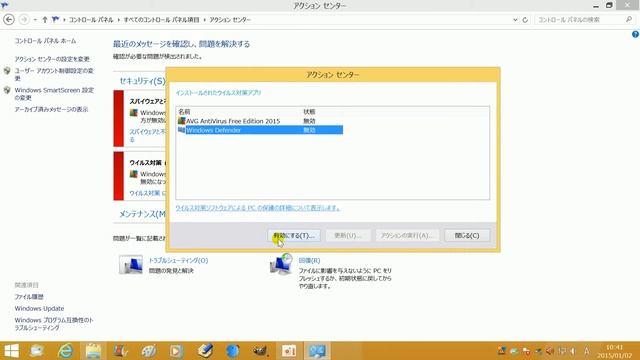Open the blue help question mark icon
Image resolution: width=640 pixels, height=360 pixels.
(x=636, y=35)
